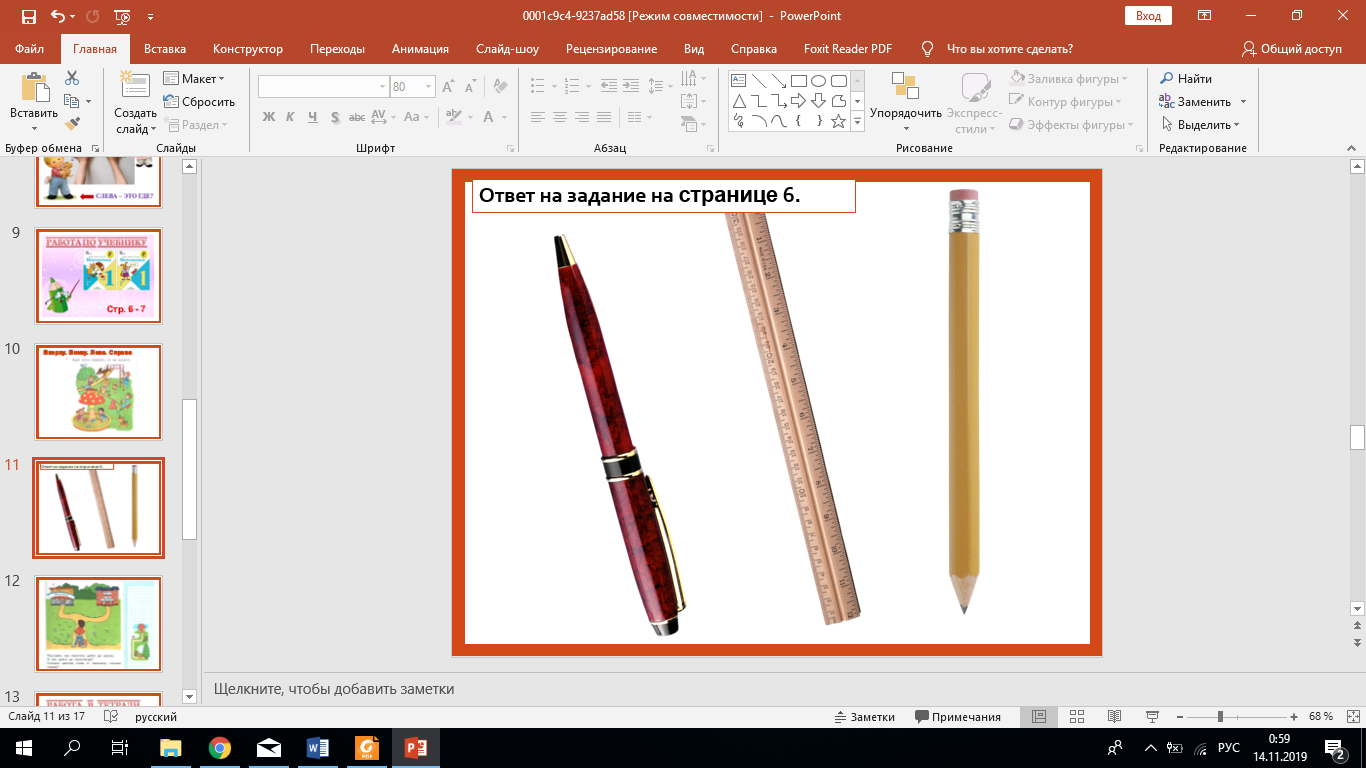
Task: Click the Save icon in quick access toolbar
Action: [28, 17]
